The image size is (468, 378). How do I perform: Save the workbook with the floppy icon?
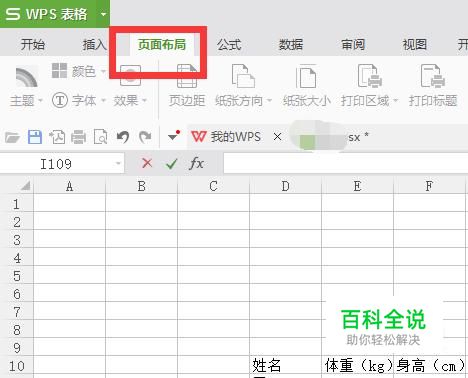(x=35, y=137)
